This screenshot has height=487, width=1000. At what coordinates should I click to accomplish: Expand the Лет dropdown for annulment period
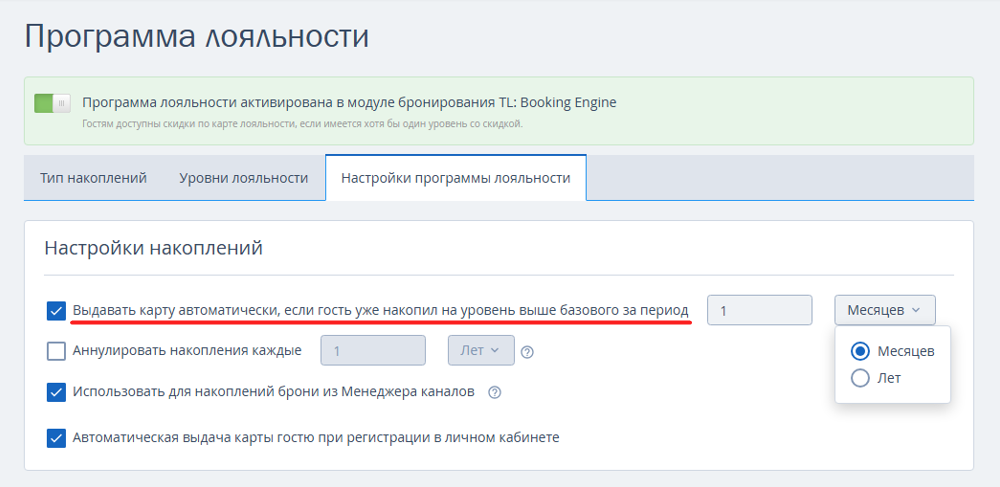tap(481, 351)
